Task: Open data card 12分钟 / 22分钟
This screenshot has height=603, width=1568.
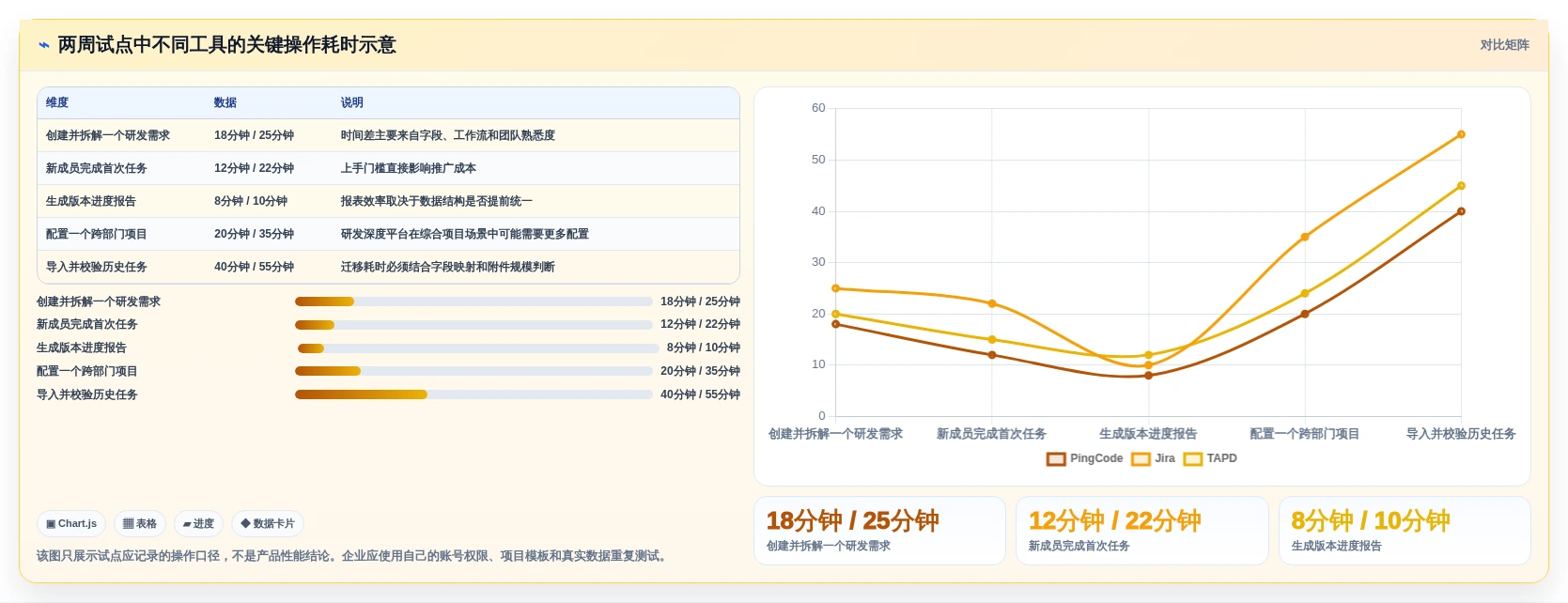Action: [x=1142, y=531]
